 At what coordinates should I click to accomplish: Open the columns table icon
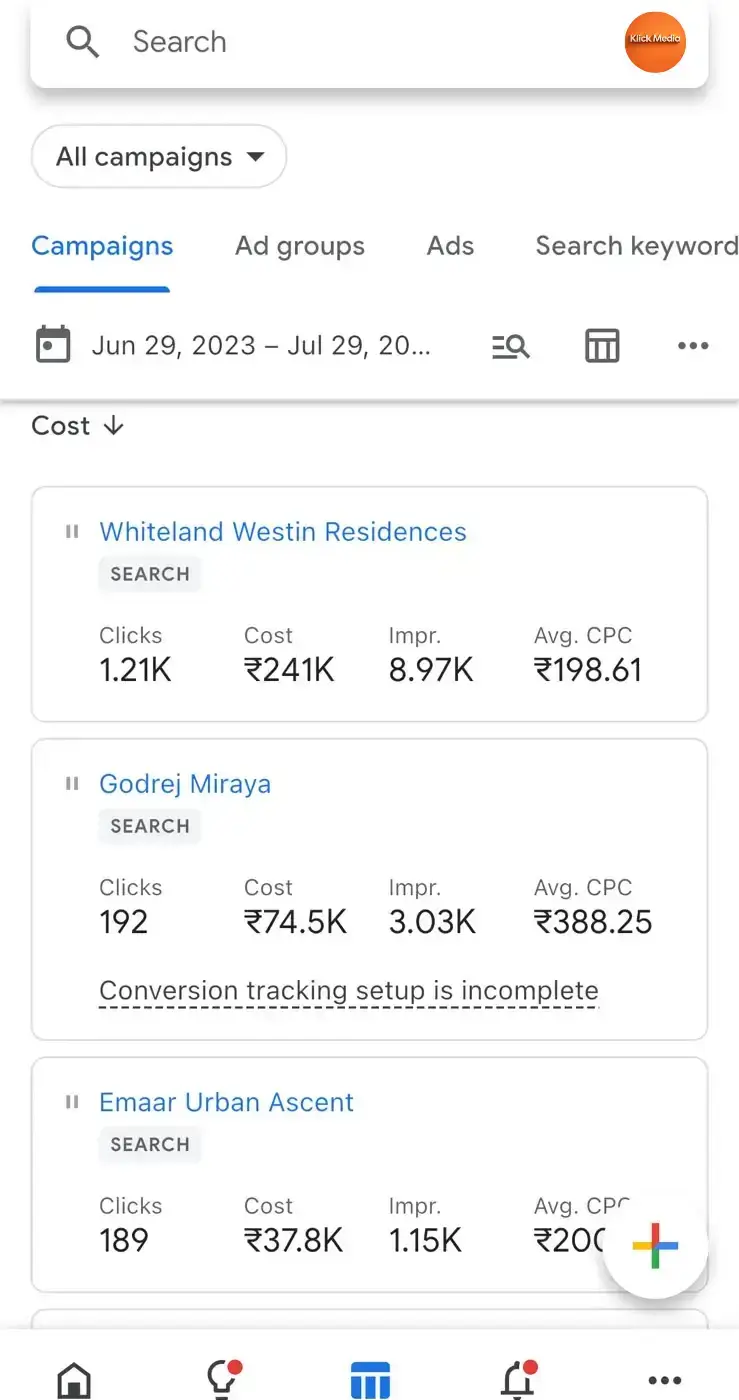pos(602,346)
